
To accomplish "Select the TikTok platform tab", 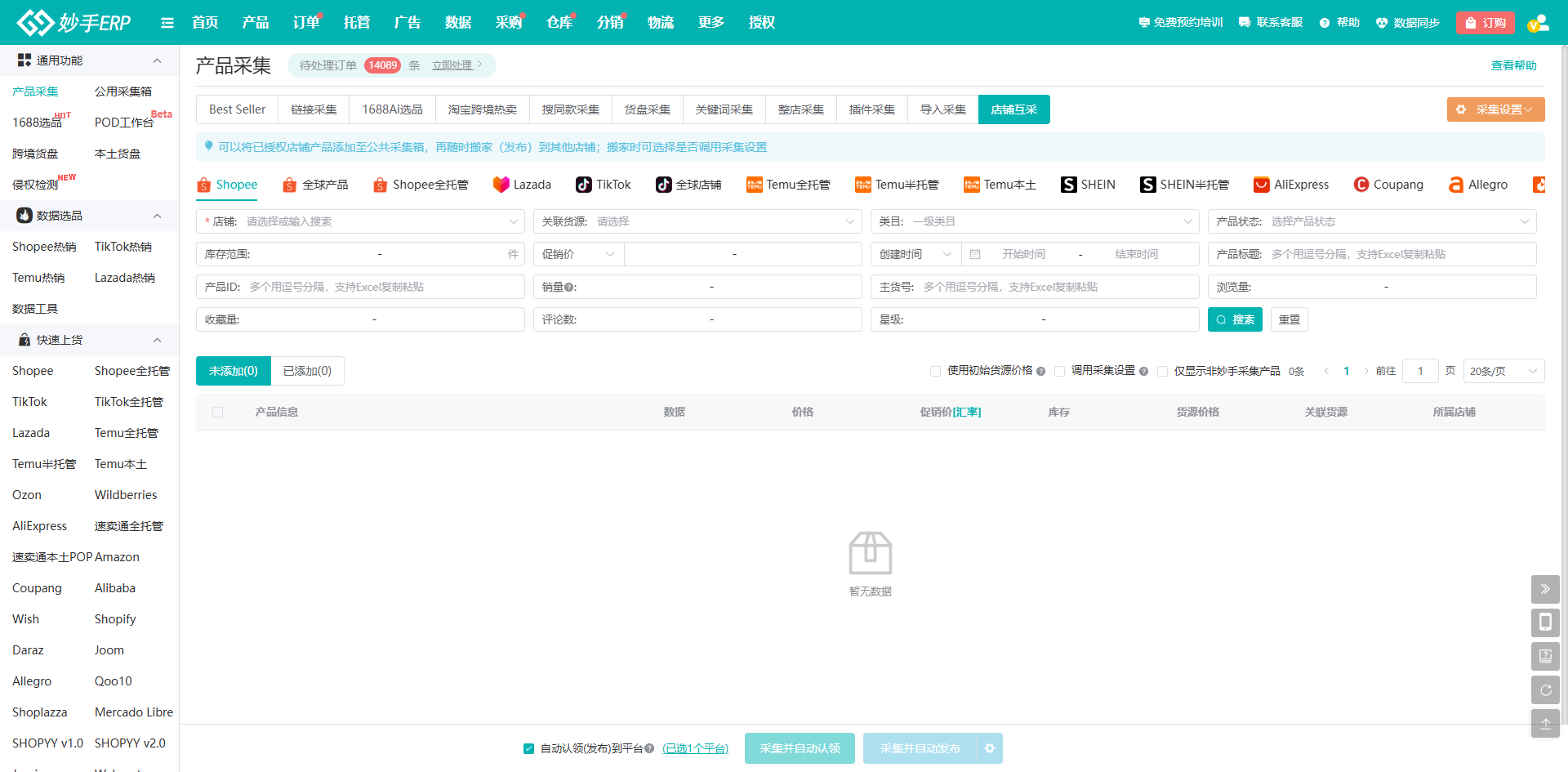I will pyautogui.click(x=604, y=185).
